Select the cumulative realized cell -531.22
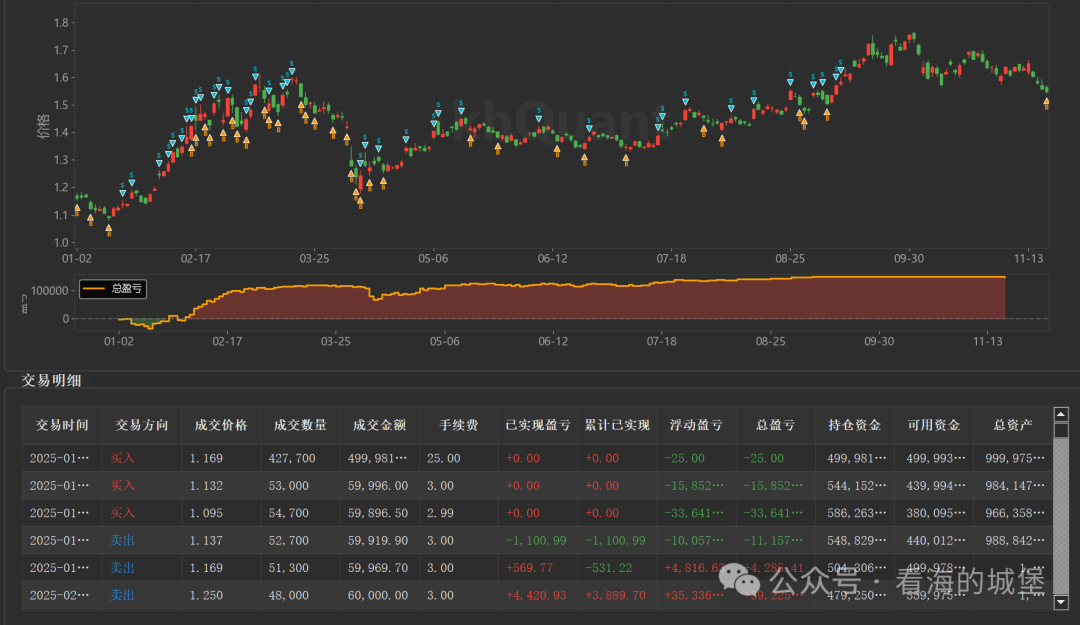The height and width of the screenshot is (625, 1080). [x=616, y=568]
